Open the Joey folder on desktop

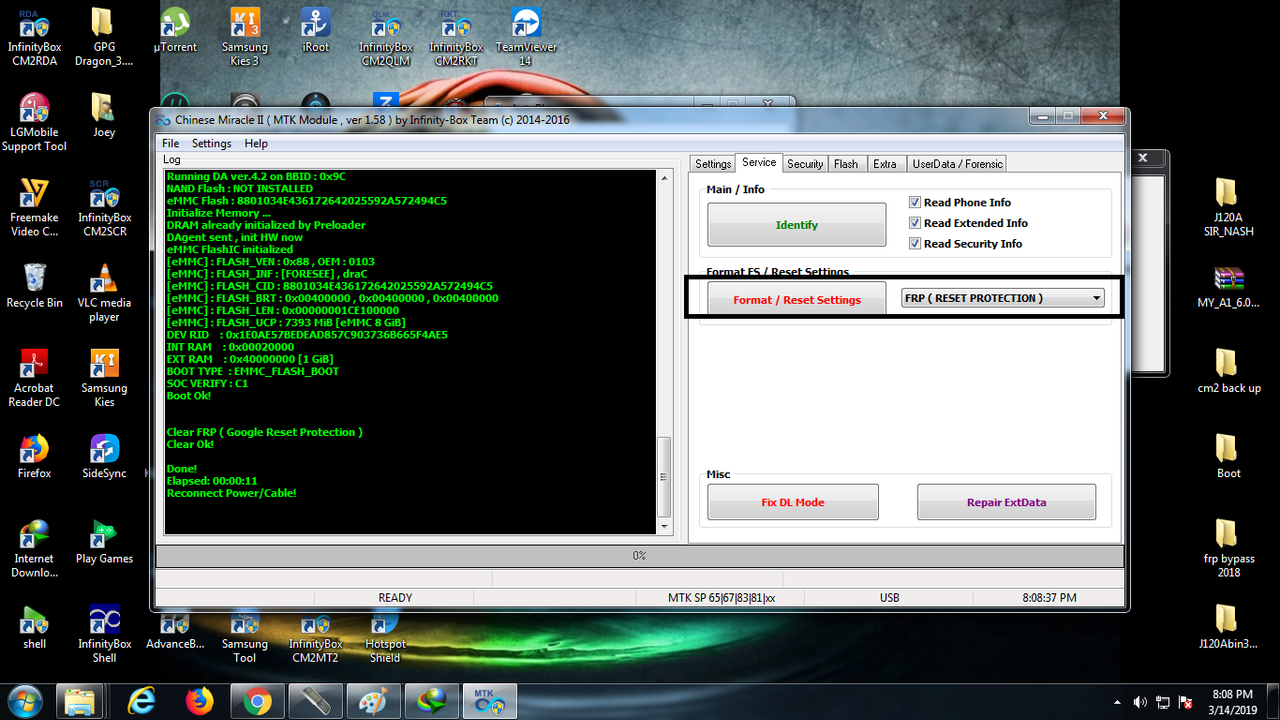104,115
